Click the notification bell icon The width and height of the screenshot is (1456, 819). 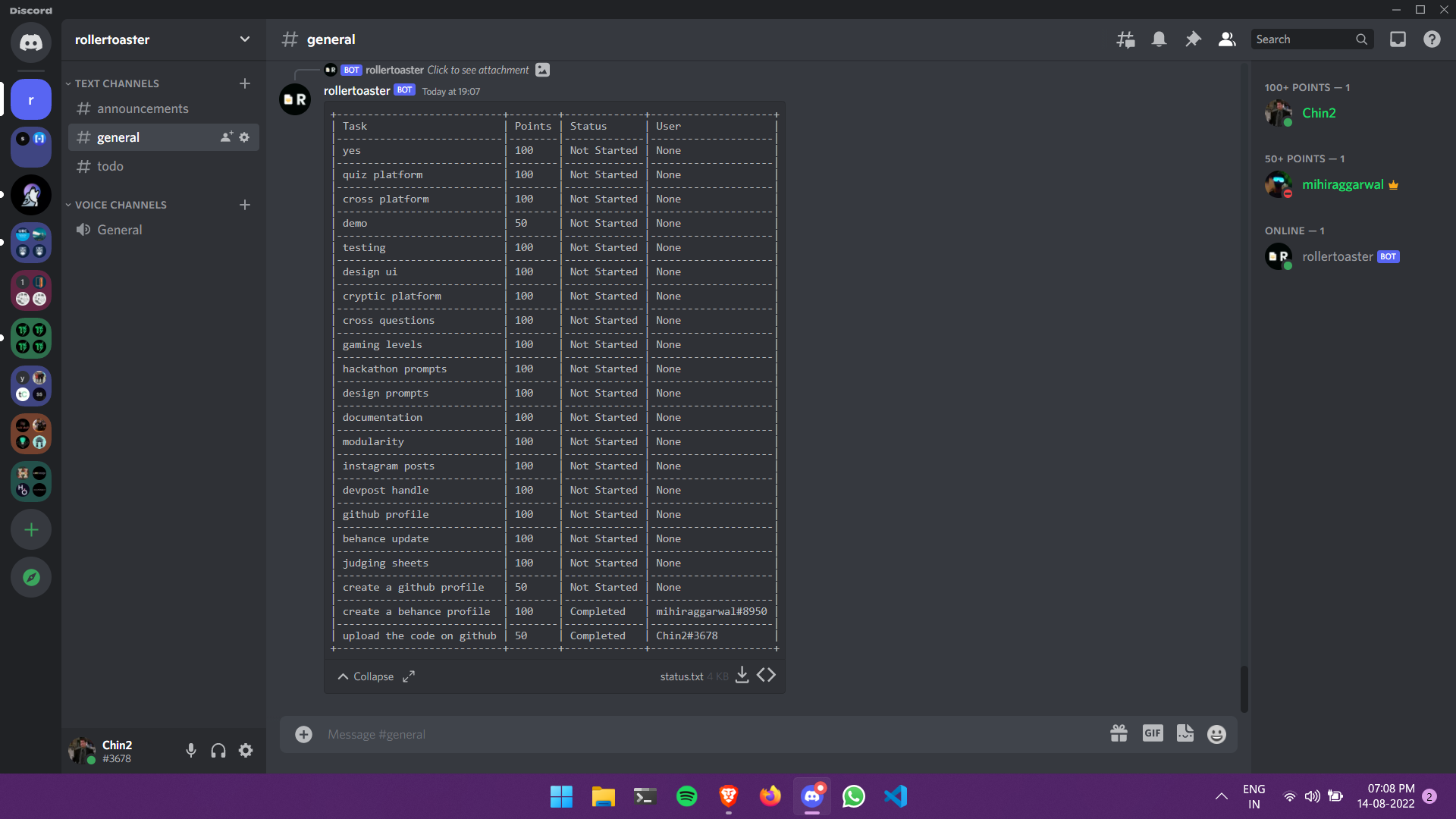(1159, 39)
